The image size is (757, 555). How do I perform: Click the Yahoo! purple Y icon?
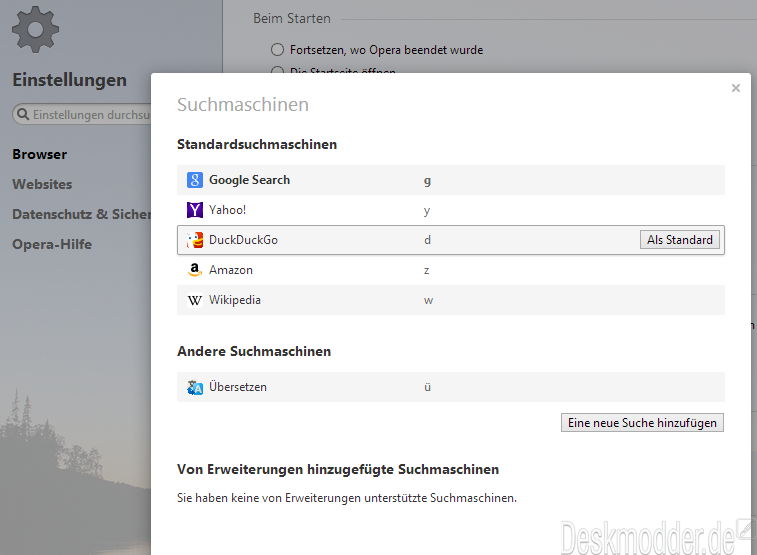click(x=195, y=210)
